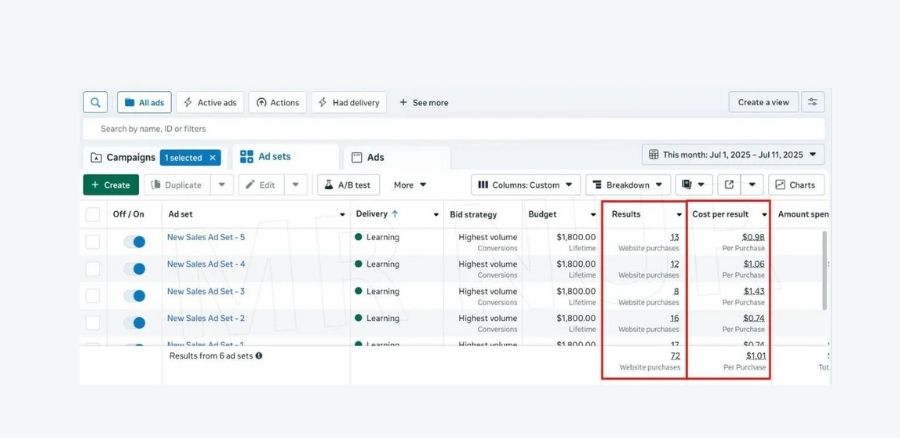
Task: Sort by the Delivery column header
Action: click(x=377, y=214)
